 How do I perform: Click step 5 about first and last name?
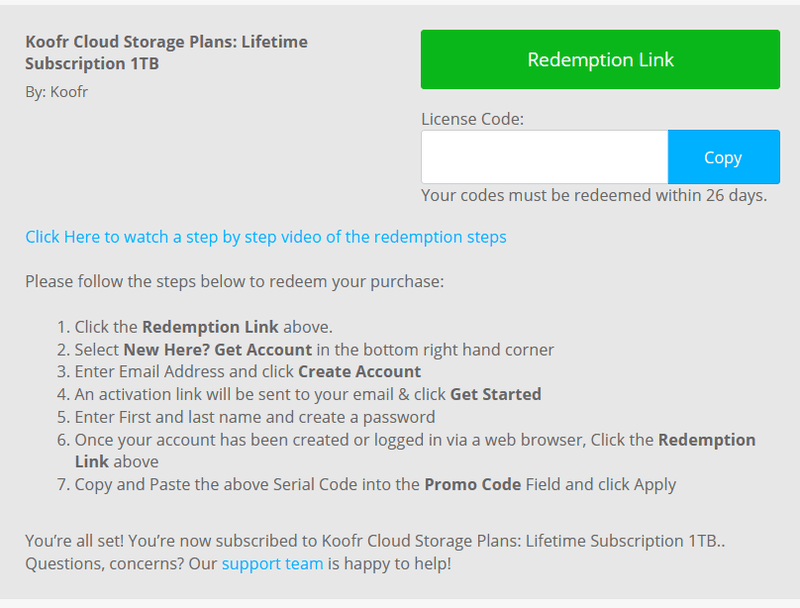point(255,417)
